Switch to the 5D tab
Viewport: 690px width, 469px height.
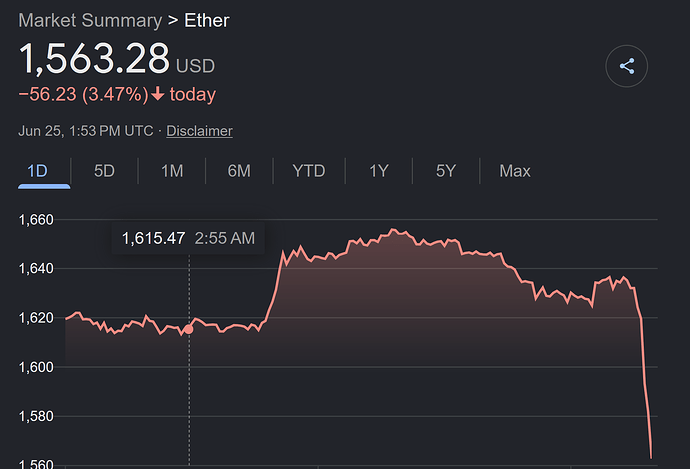[104, 171]
